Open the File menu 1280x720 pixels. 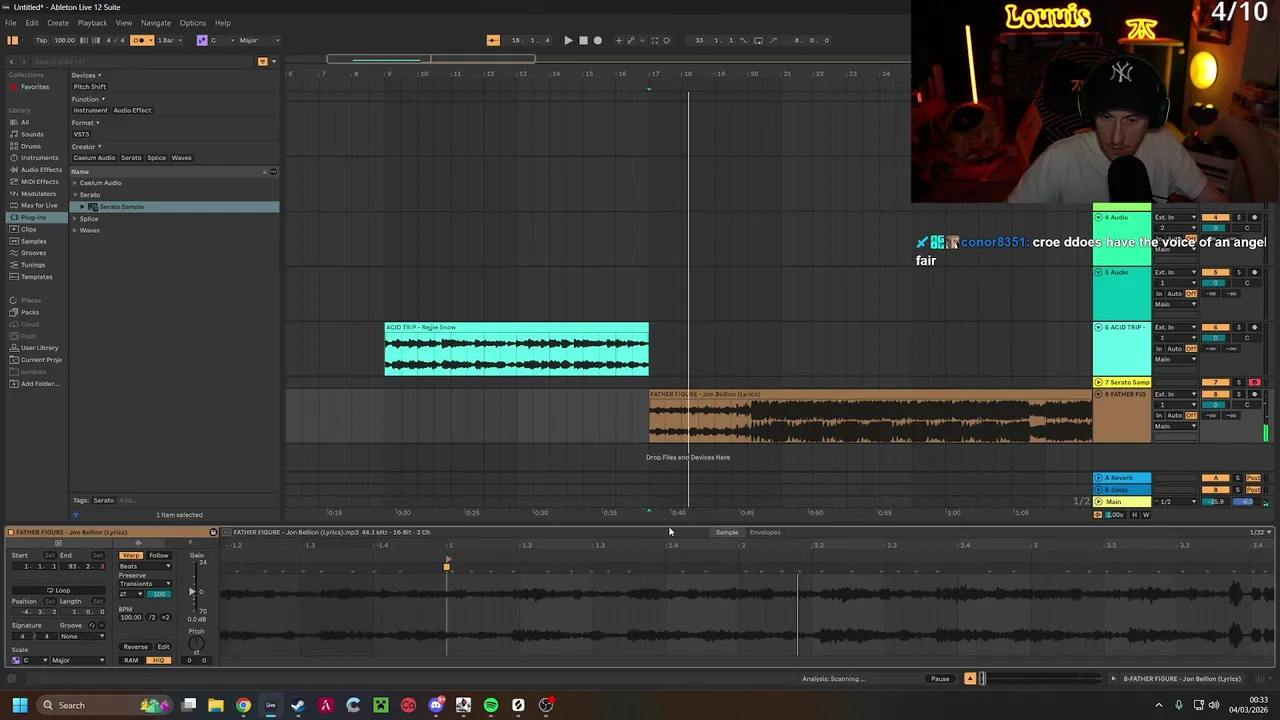click(x=10, y=23)
